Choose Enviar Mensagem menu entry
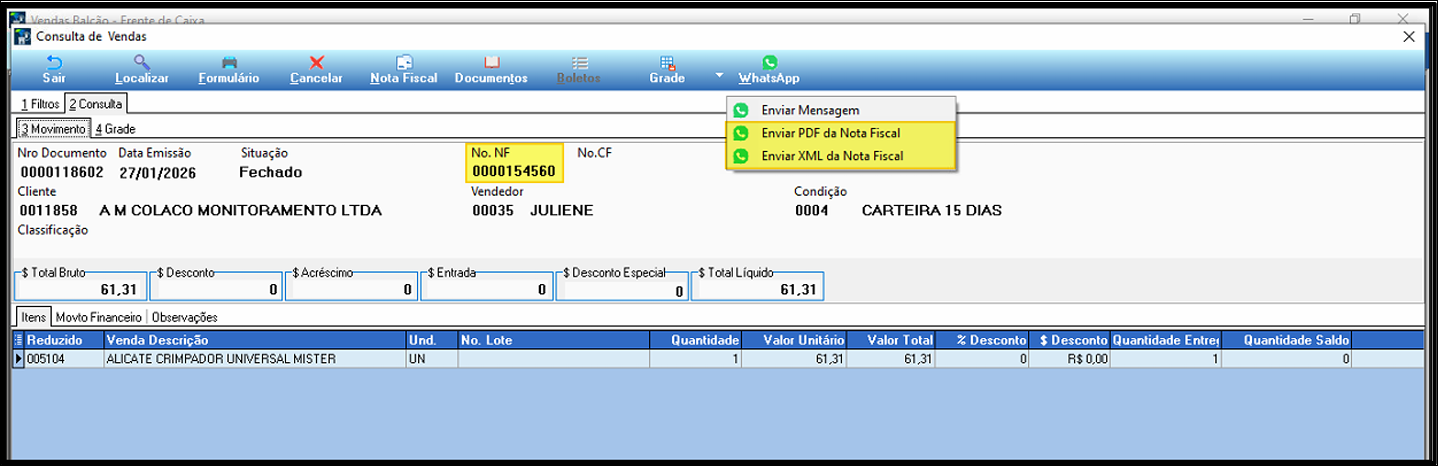 pos(841,110)
